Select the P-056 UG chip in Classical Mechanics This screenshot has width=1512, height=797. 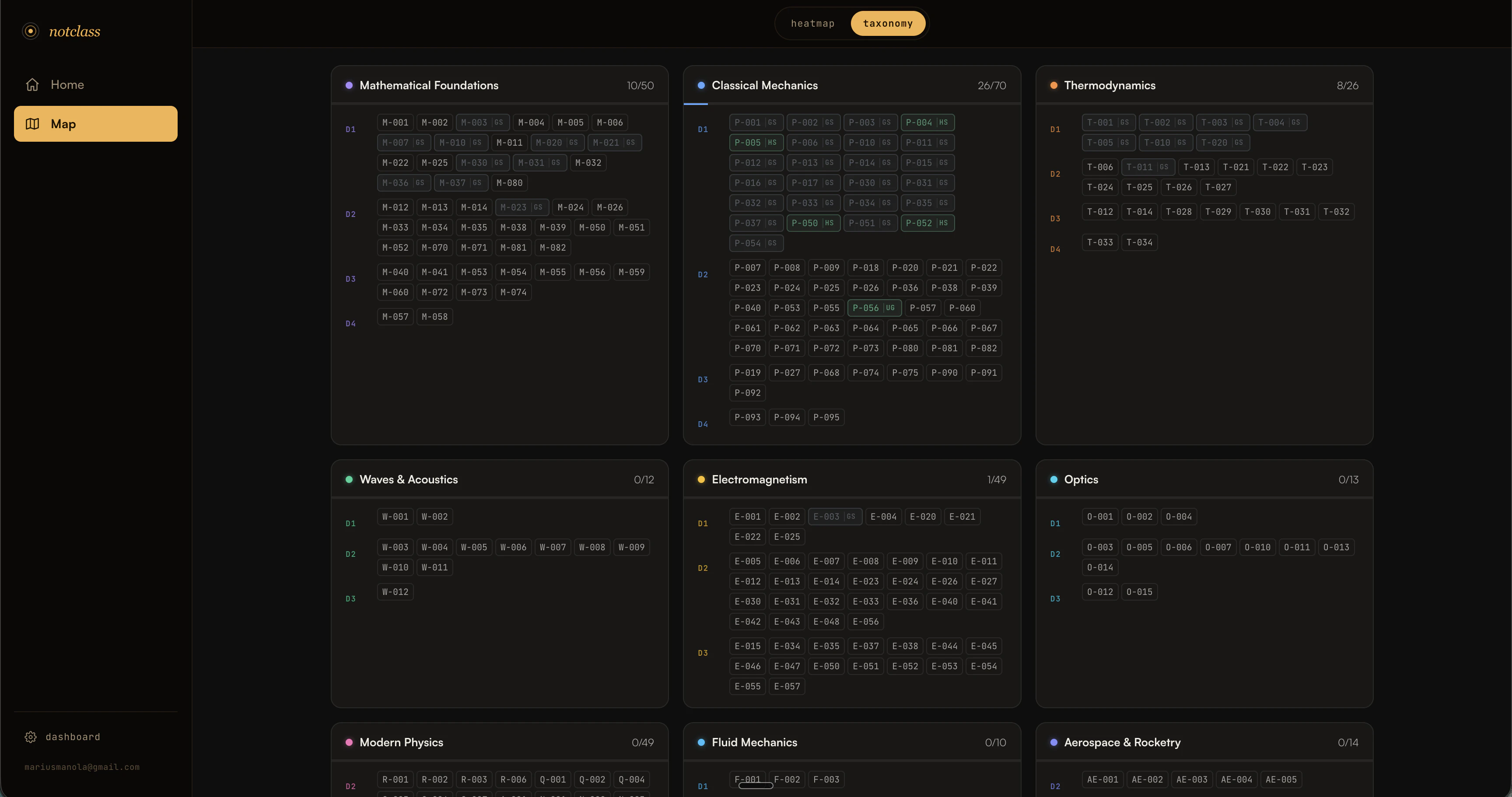click(x=874, y=308)
